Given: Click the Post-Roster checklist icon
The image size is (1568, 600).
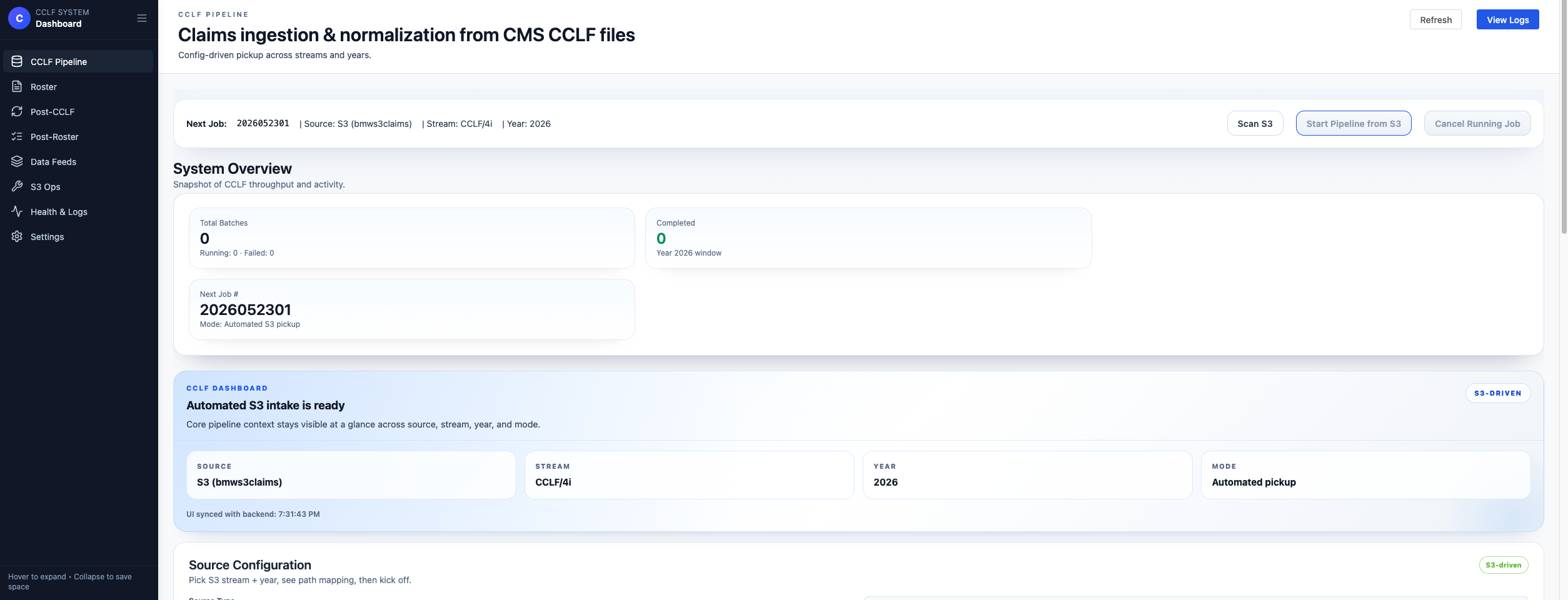Looking at the screenshot, I should pos(17,136).
